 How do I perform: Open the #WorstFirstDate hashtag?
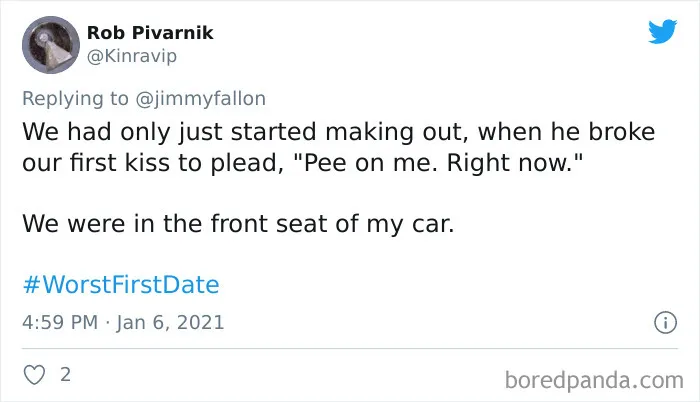pyautogui.click(x=120, y=285)
